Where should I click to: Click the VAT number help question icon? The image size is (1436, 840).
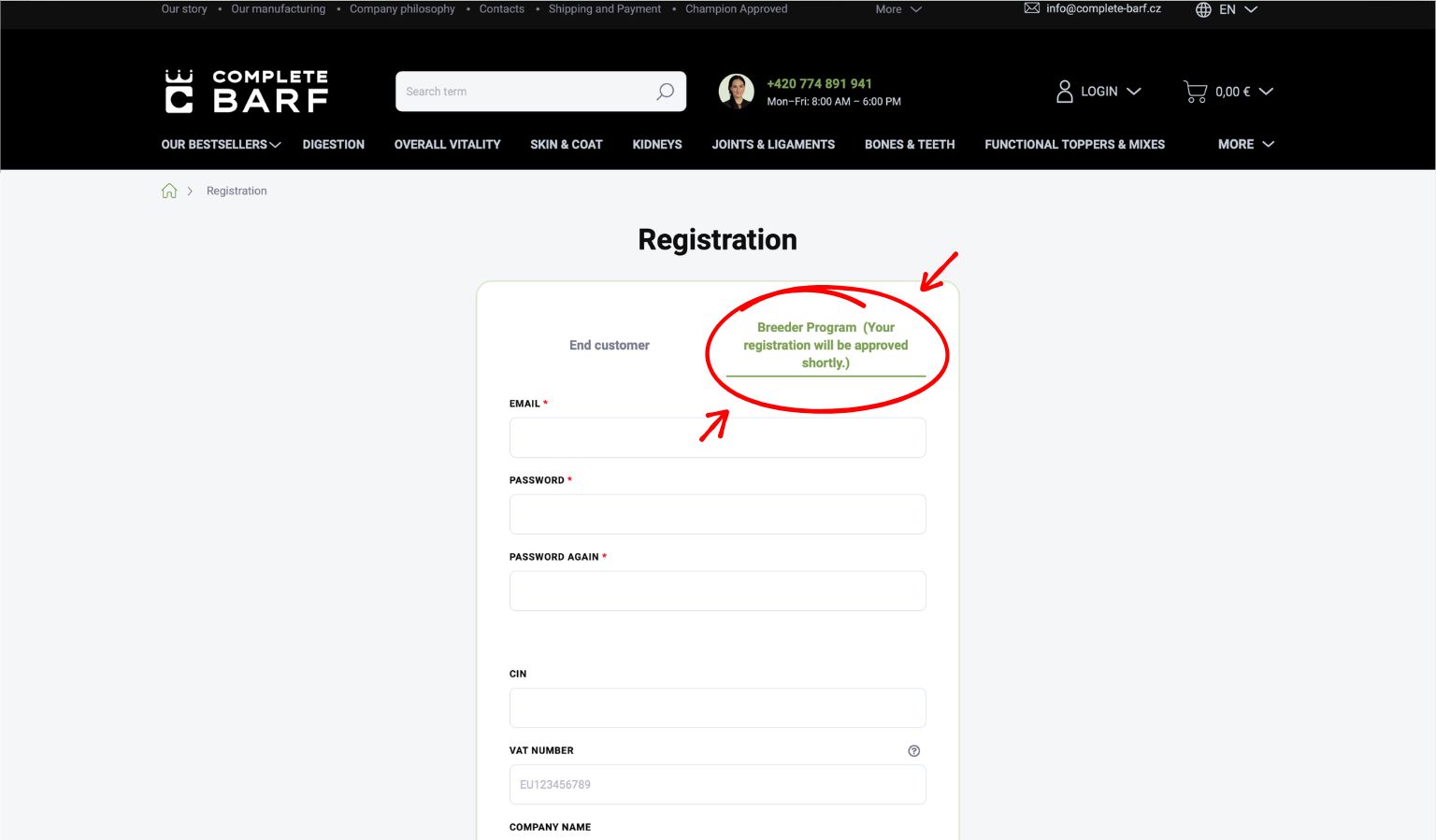913,750
